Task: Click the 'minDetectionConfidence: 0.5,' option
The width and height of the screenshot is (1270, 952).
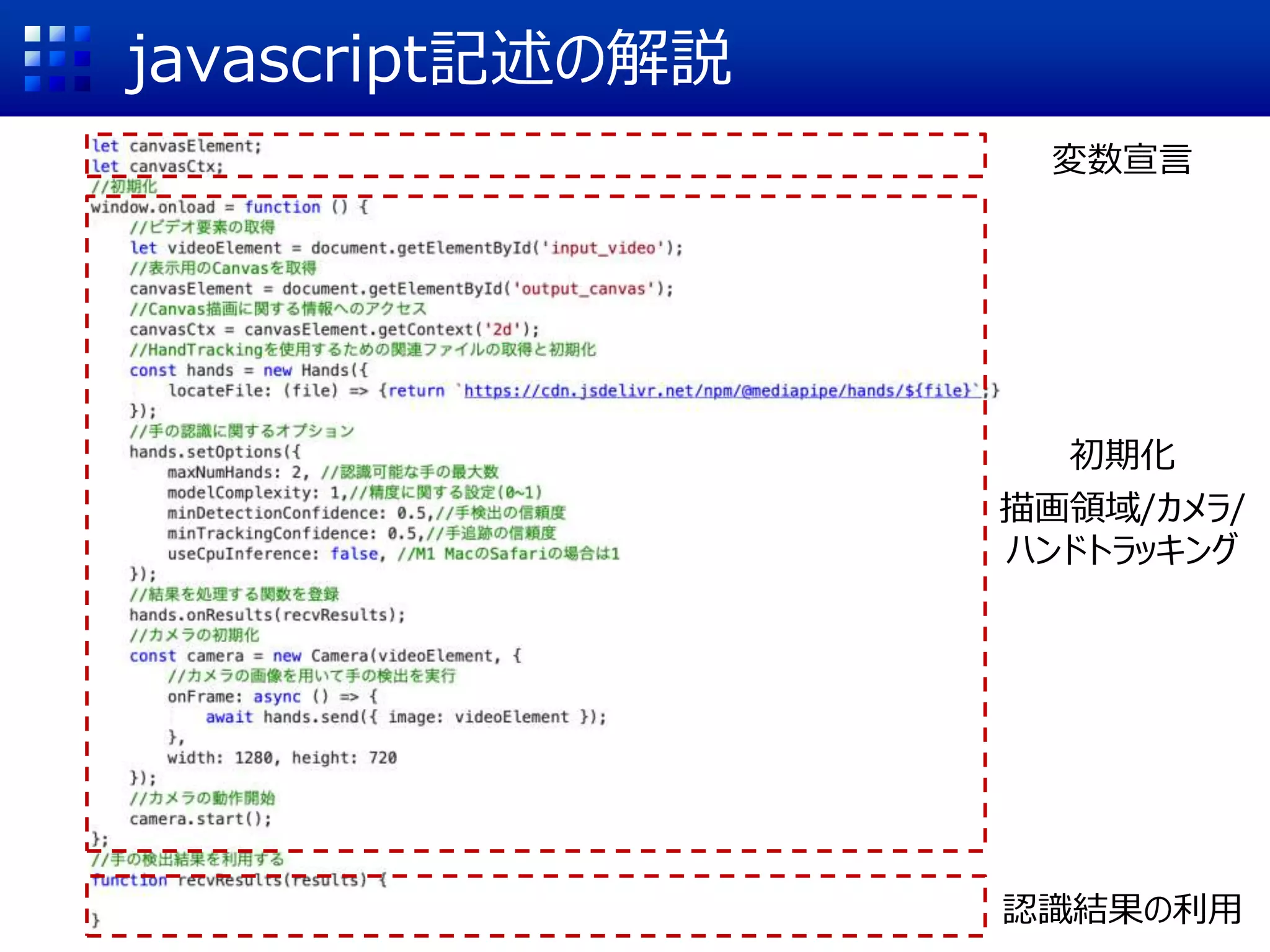Action: coord(300,513)
